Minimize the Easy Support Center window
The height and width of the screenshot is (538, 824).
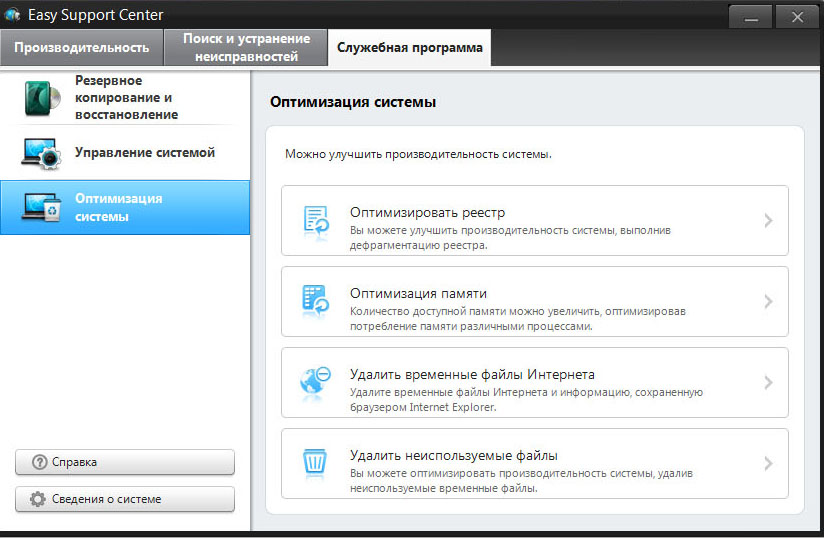click(750, 17)
